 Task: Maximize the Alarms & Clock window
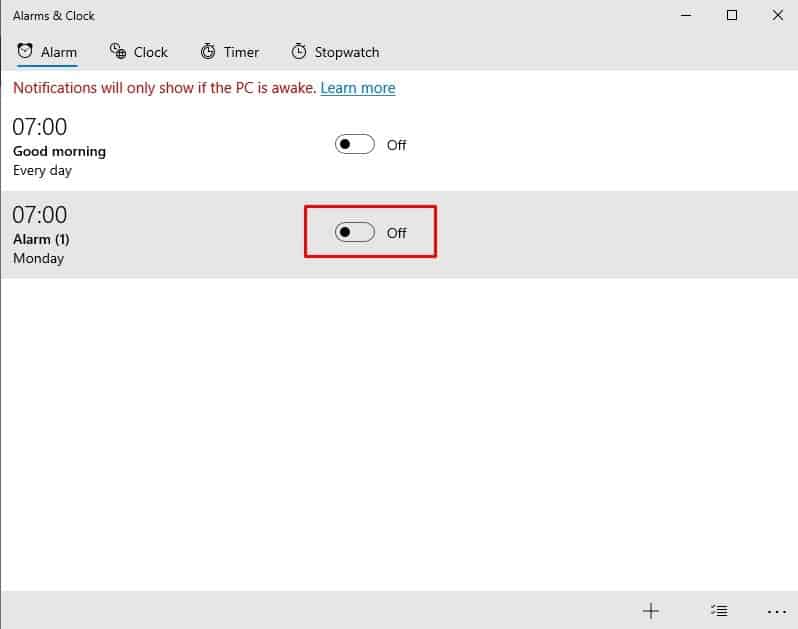(731, 15)
